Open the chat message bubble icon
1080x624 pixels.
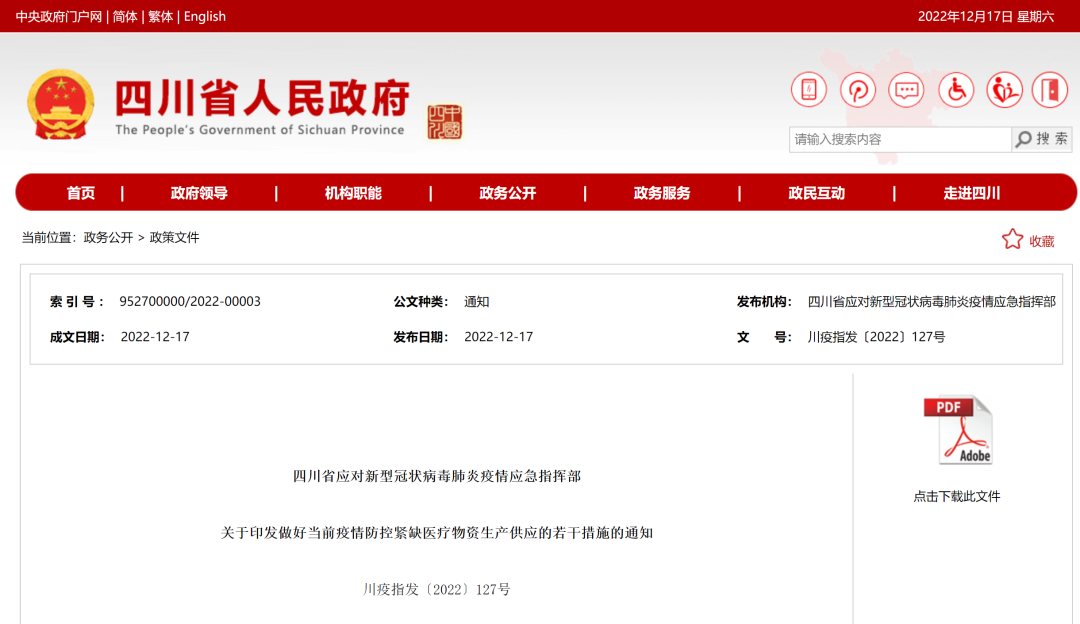coord(906,90)
